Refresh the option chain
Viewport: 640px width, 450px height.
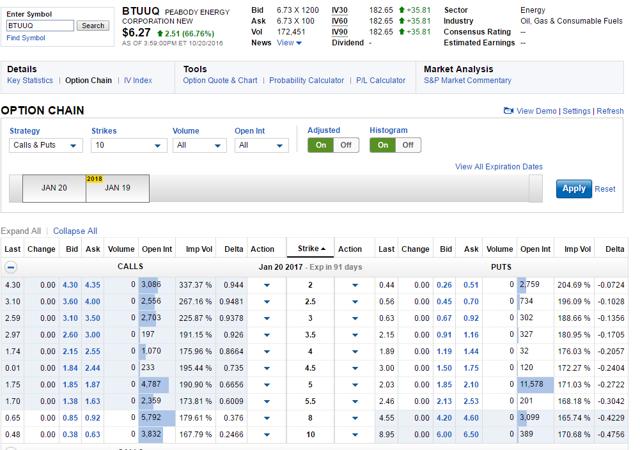pos(610,111)
